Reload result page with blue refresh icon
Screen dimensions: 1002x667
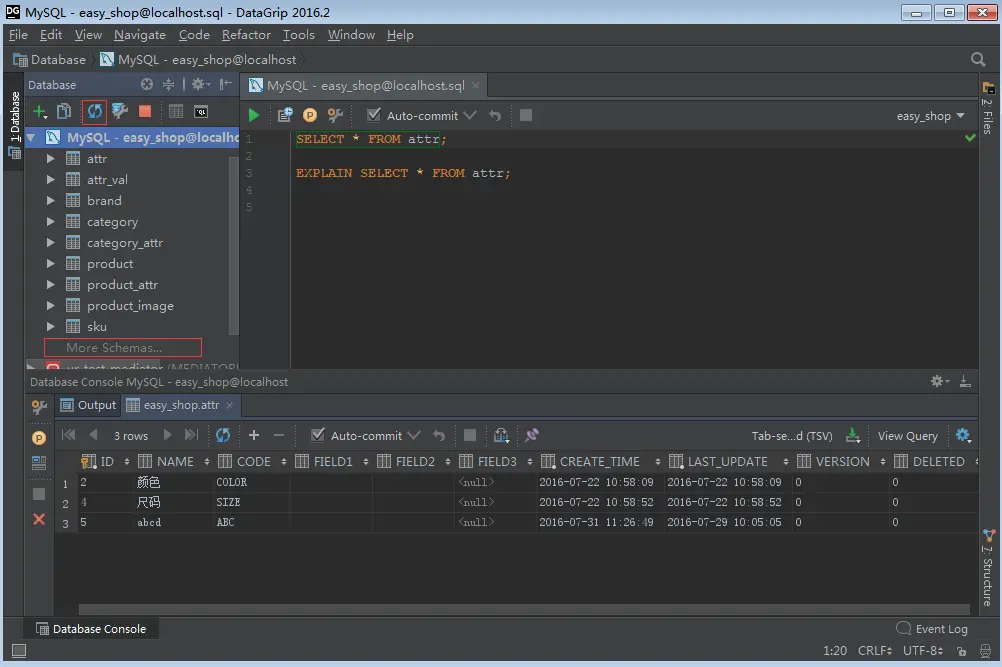(x=222, y=435)
